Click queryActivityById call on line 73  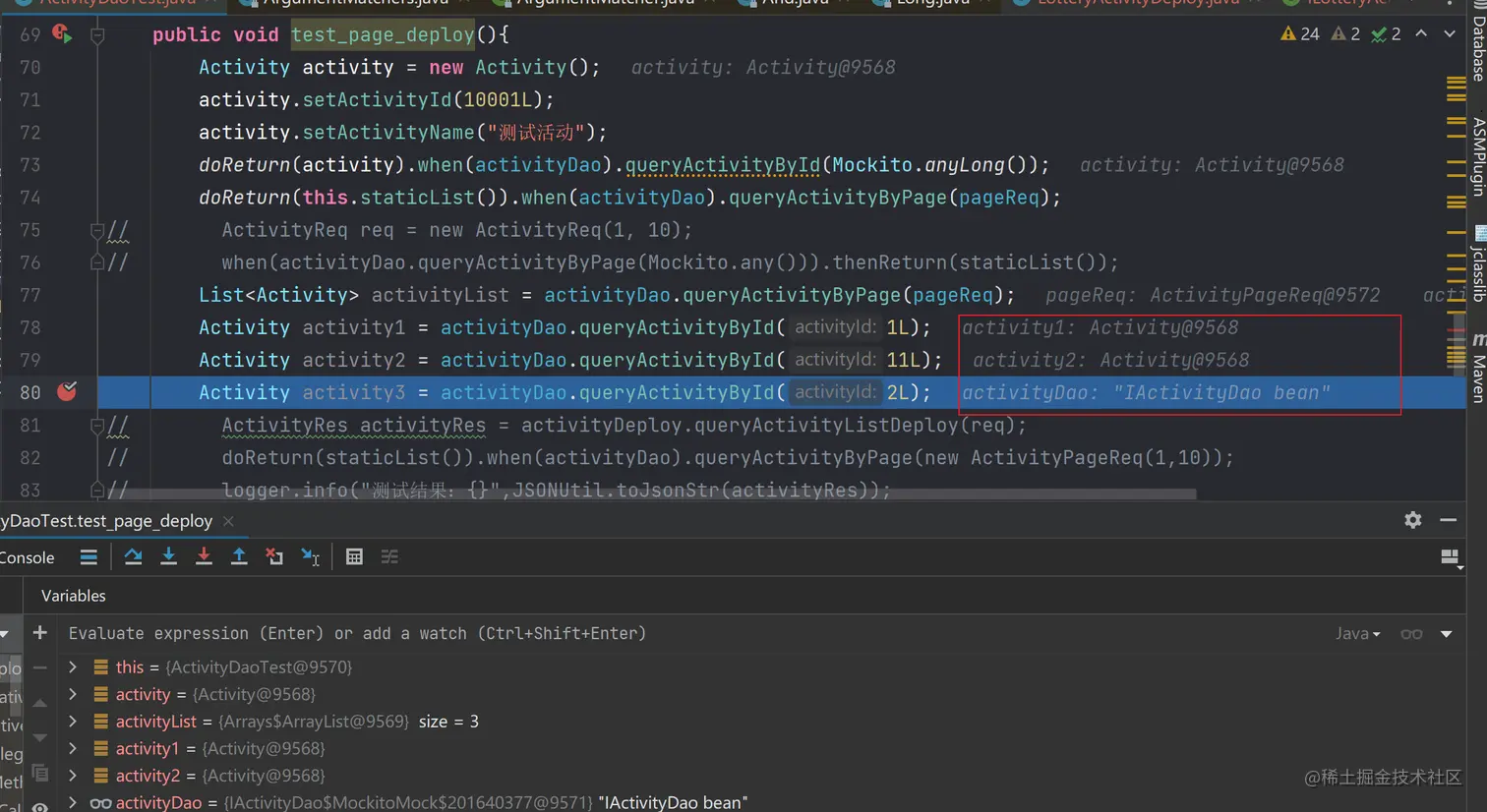[723, 165]
